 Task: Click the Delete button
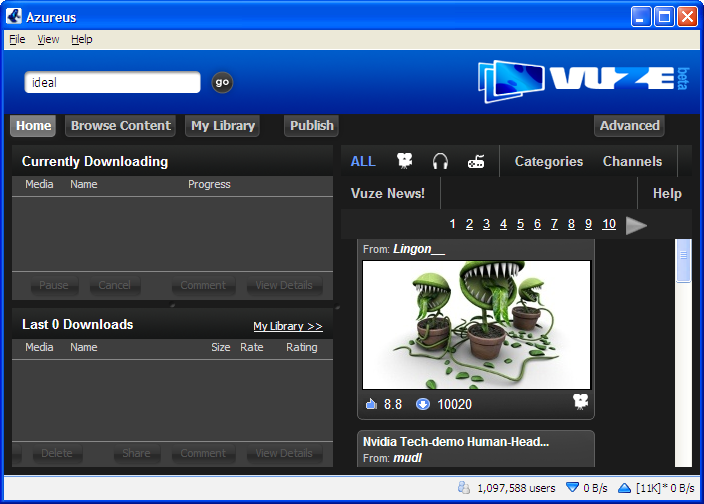tap(57, 453)
